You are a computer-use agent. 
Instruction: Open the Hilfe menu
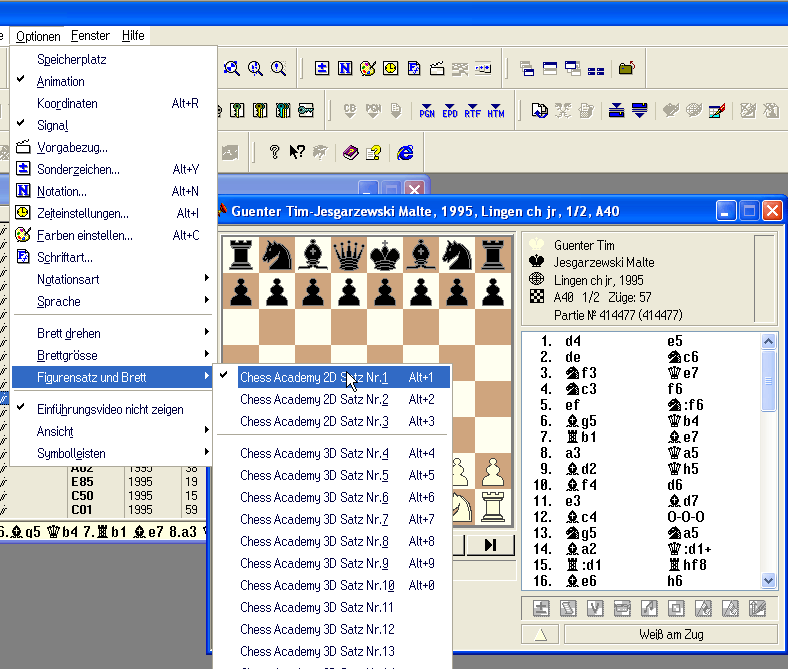coord(133,36)
